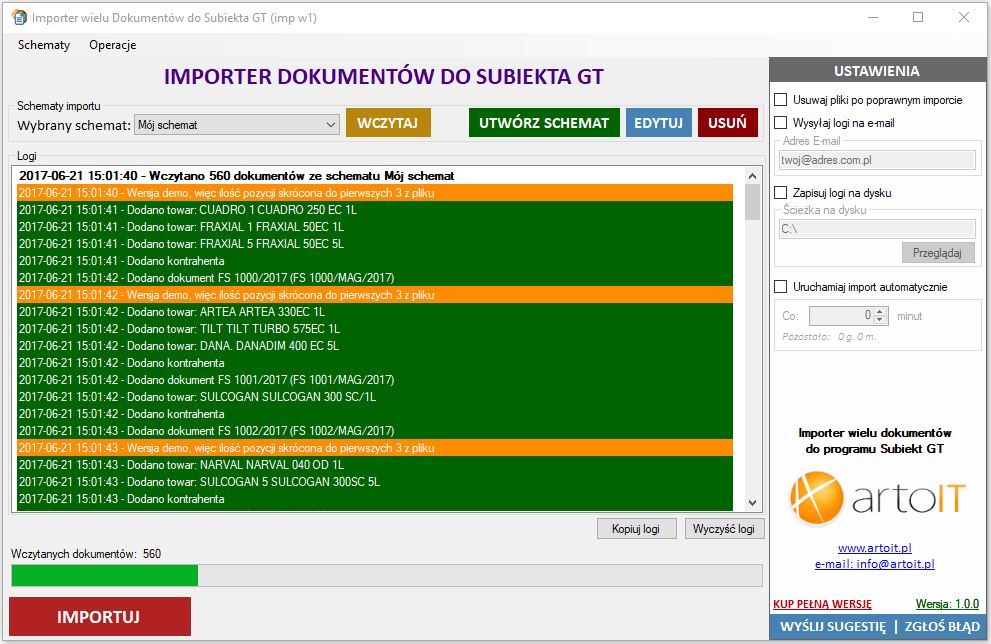Increase minutes with spinner up arrow

pyautogui.click(x=879, y=311)
